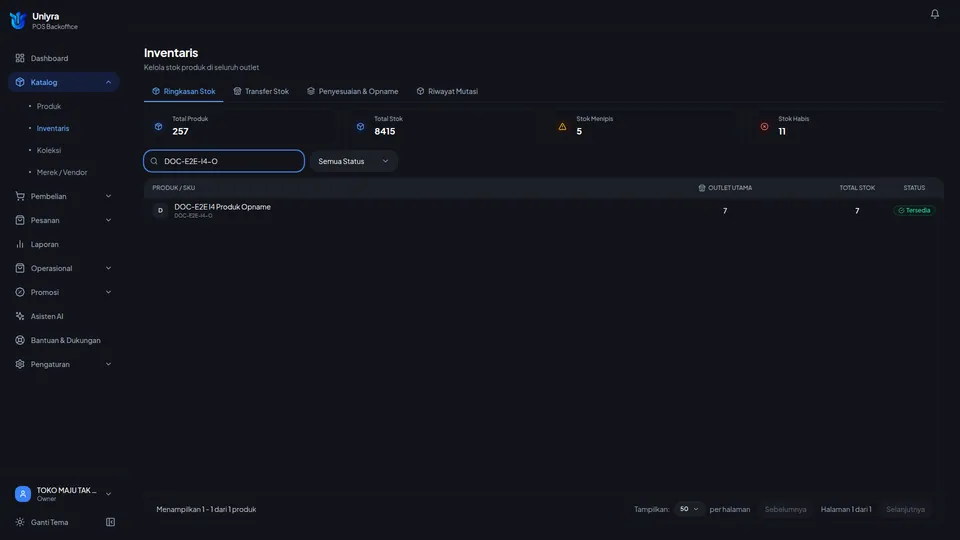Expand the Pesanan submenu chevron
The height and width of the screenshot is (540, 960).
(108, 220)
